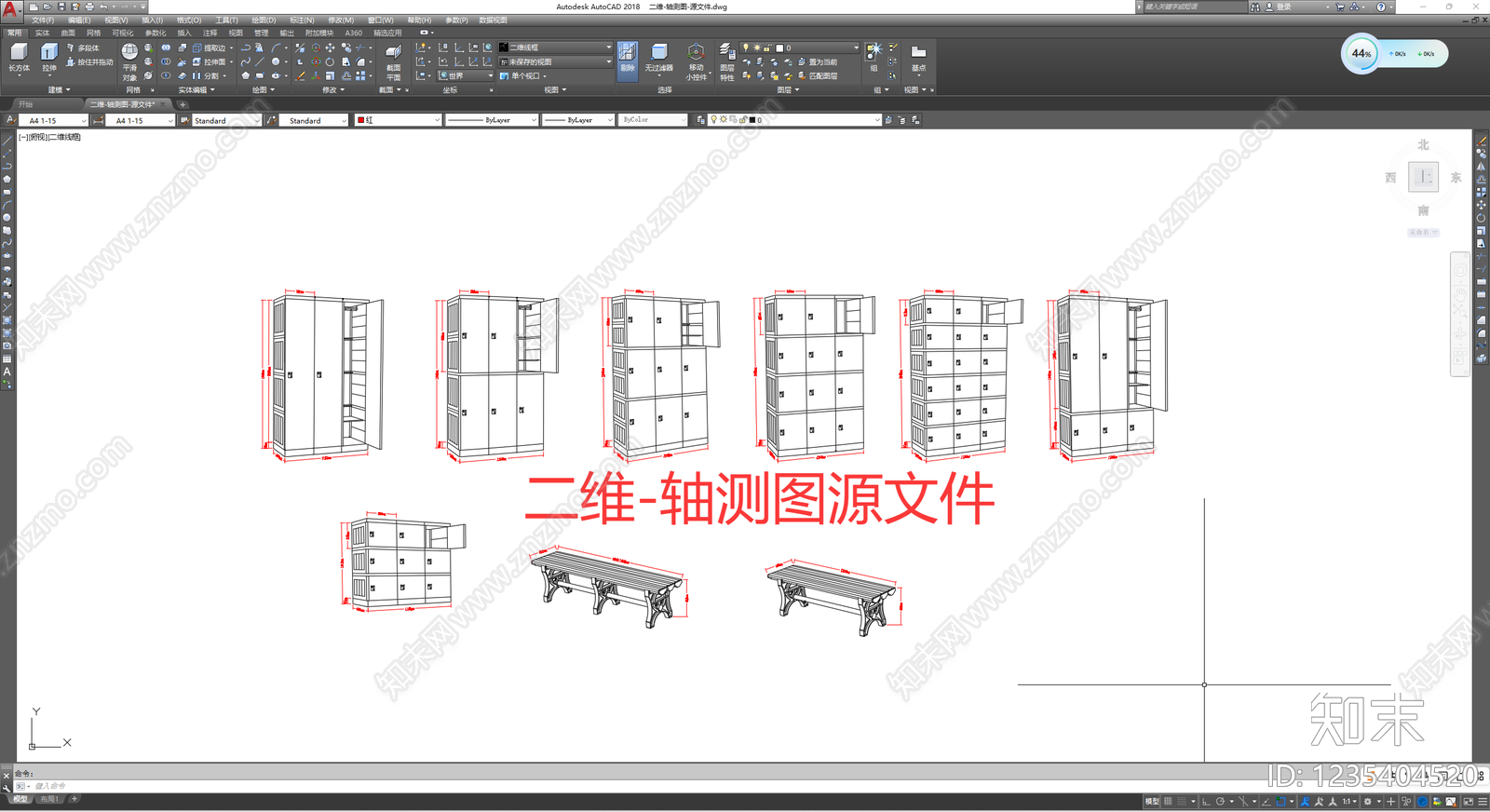Toggle object snap in status bar
Image resolution: width=1490 pixels, height=812 pixels.
click(x=1280, y=801)
